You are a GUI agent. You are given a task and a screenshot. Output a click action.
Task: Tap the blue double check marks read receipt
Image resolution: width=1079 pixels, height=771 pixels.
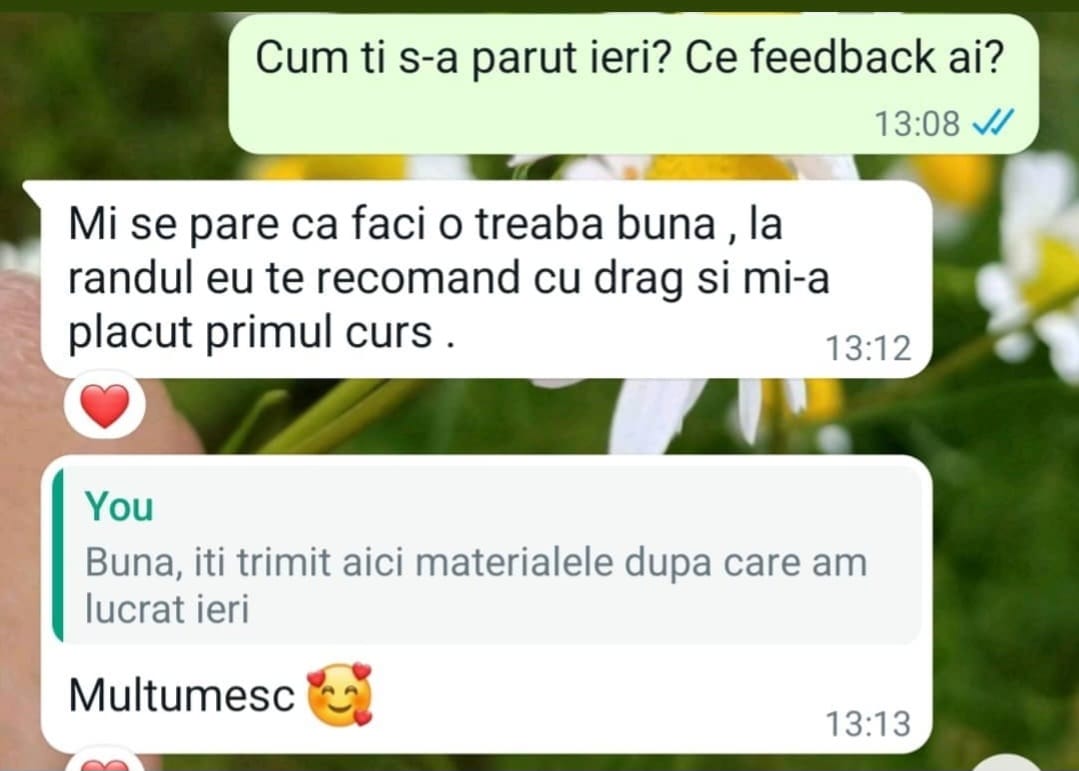[x=992, y=124]
